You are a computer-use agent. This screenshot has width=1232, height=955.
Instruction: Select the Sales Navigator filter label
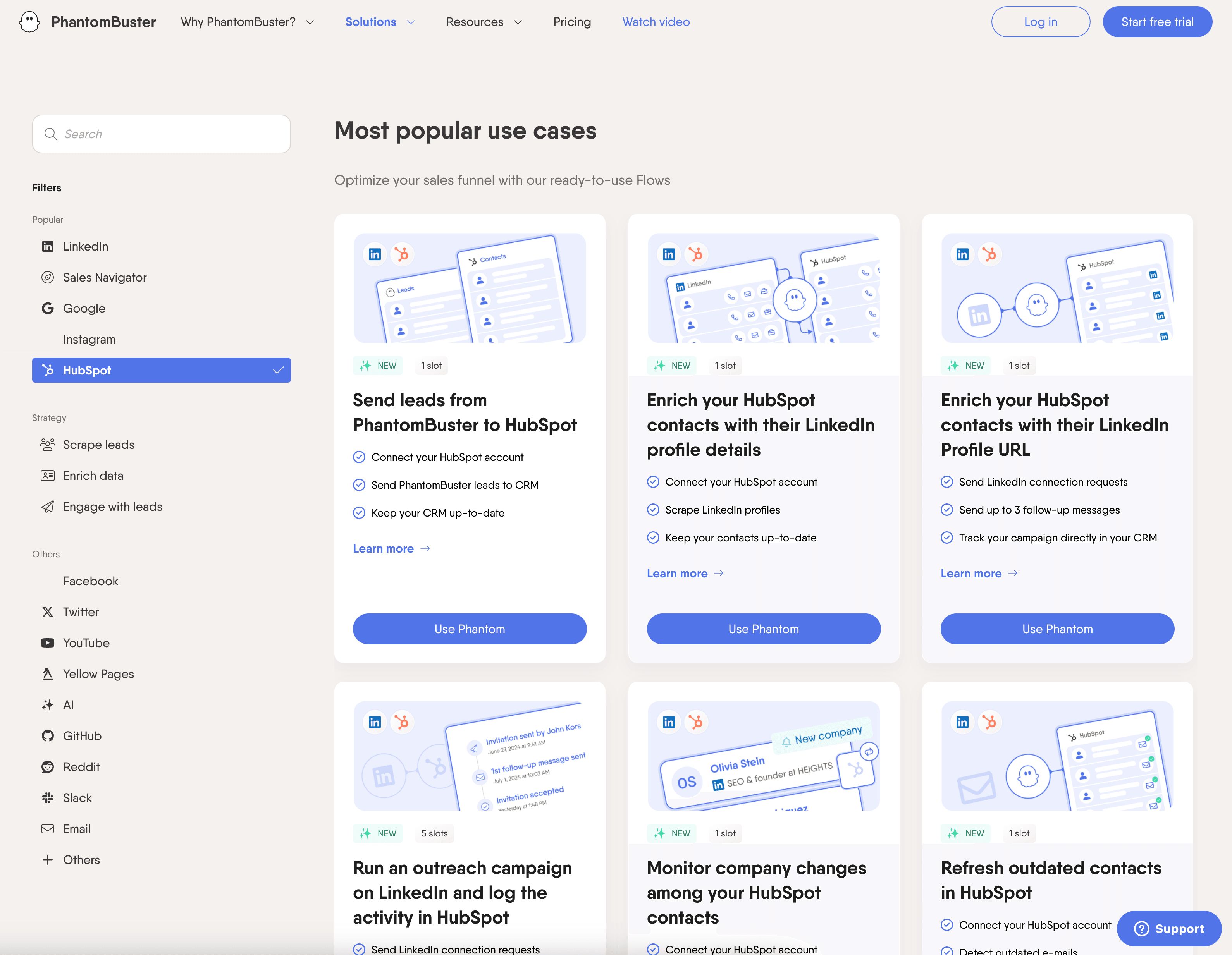tap(105, 277)
